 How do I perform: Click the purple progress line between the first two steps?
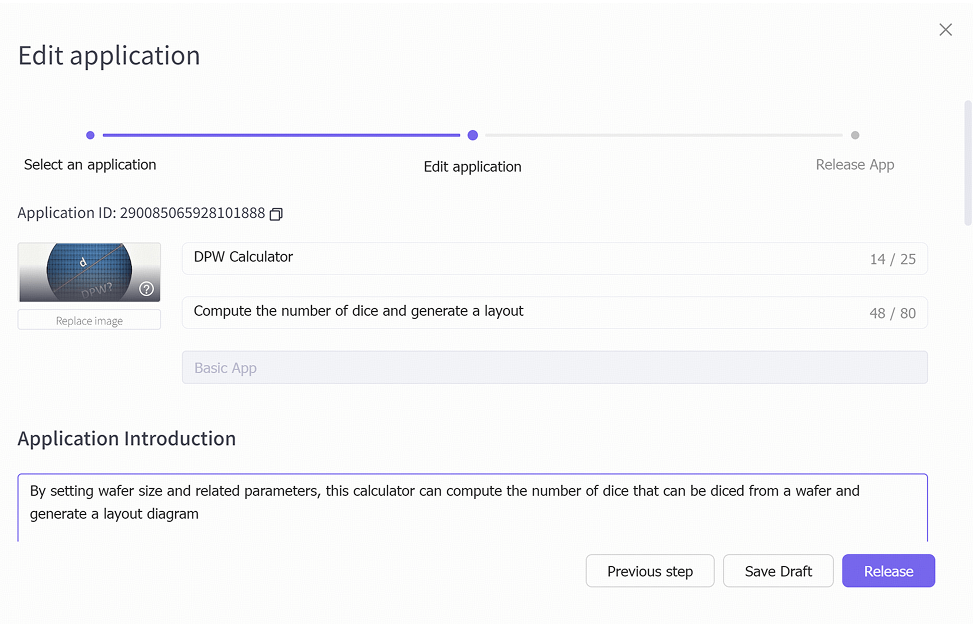point(281,135)
